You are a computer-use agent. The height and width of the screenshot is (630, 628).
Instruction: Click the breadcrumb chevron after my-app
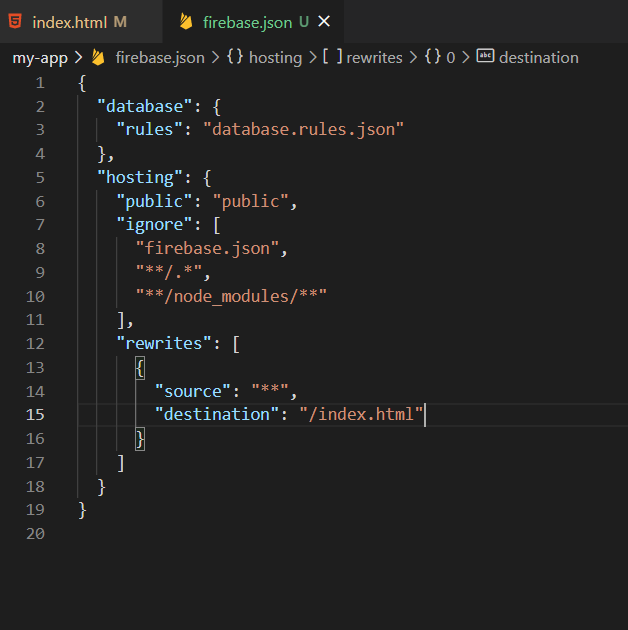(x=78, y=58)
